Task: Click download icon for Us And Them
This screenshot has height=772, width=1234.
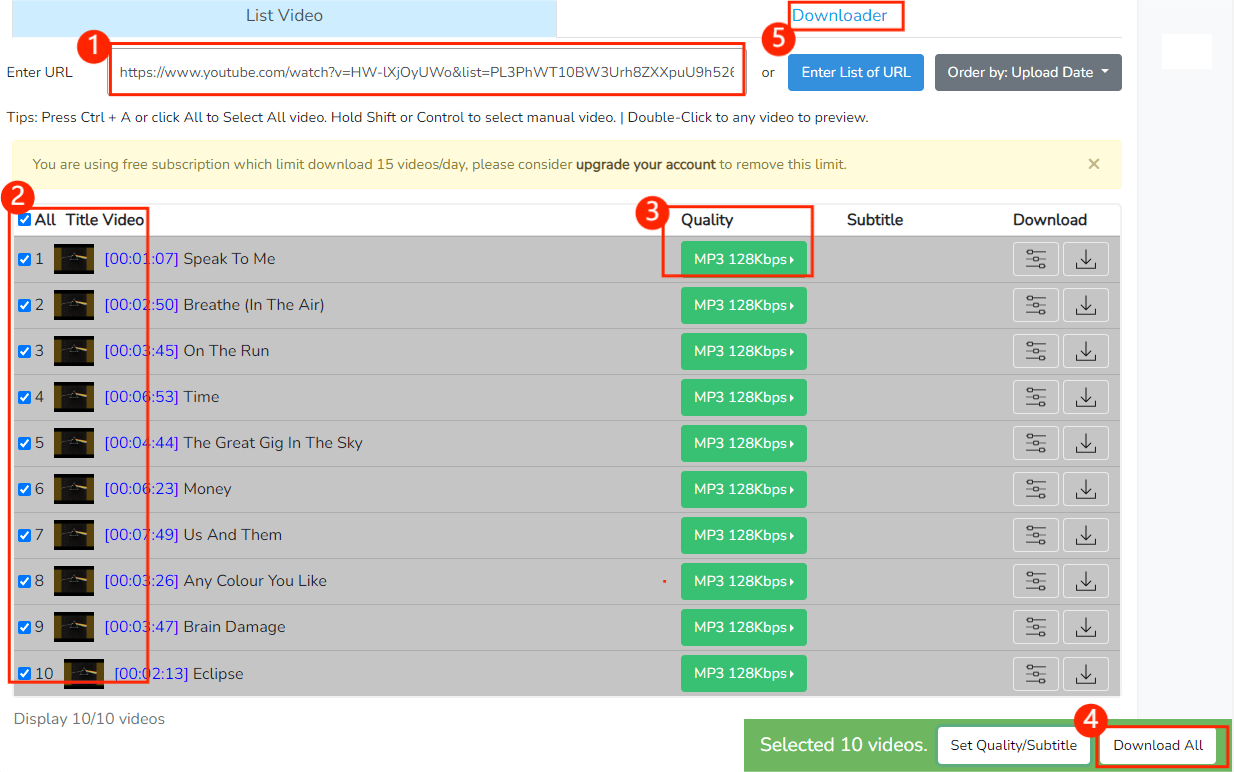Action: click(x=1086, y=535)
